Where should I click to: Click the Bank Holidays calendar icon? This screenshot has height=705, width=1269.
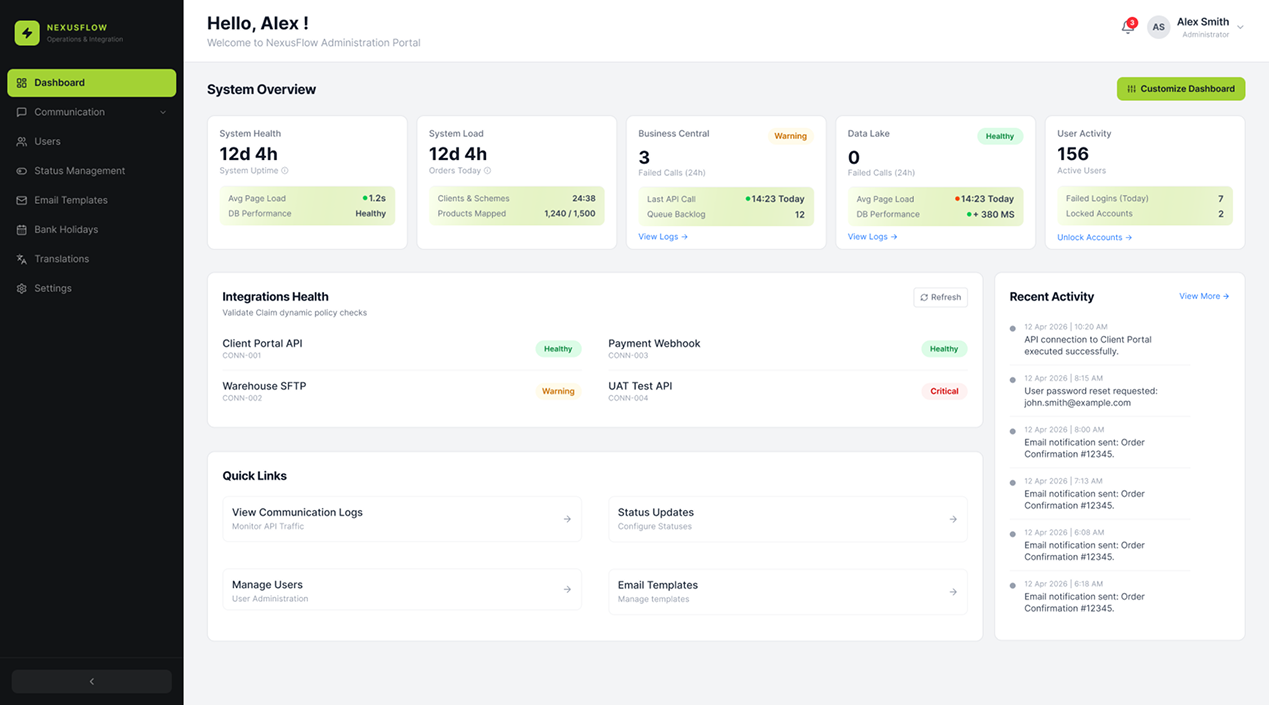(22, 230)
